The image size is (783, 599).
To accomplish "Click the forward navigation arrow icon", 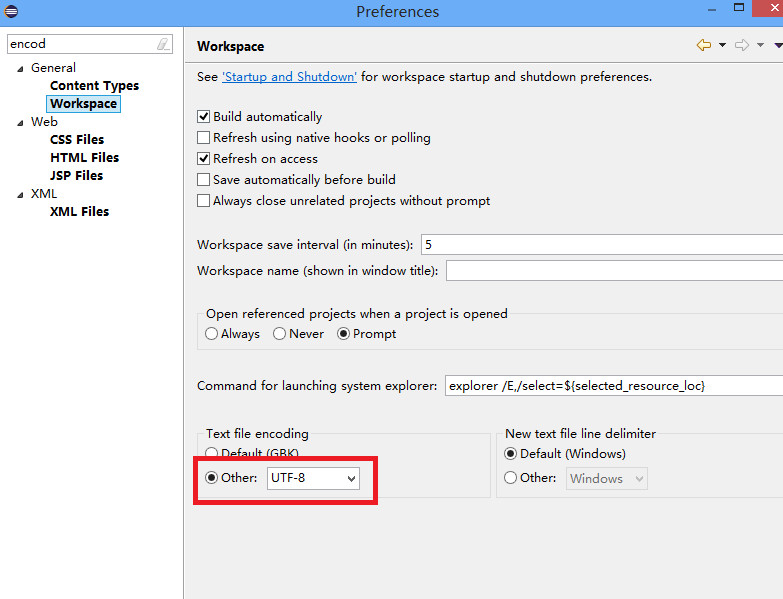I will (742, 45).
